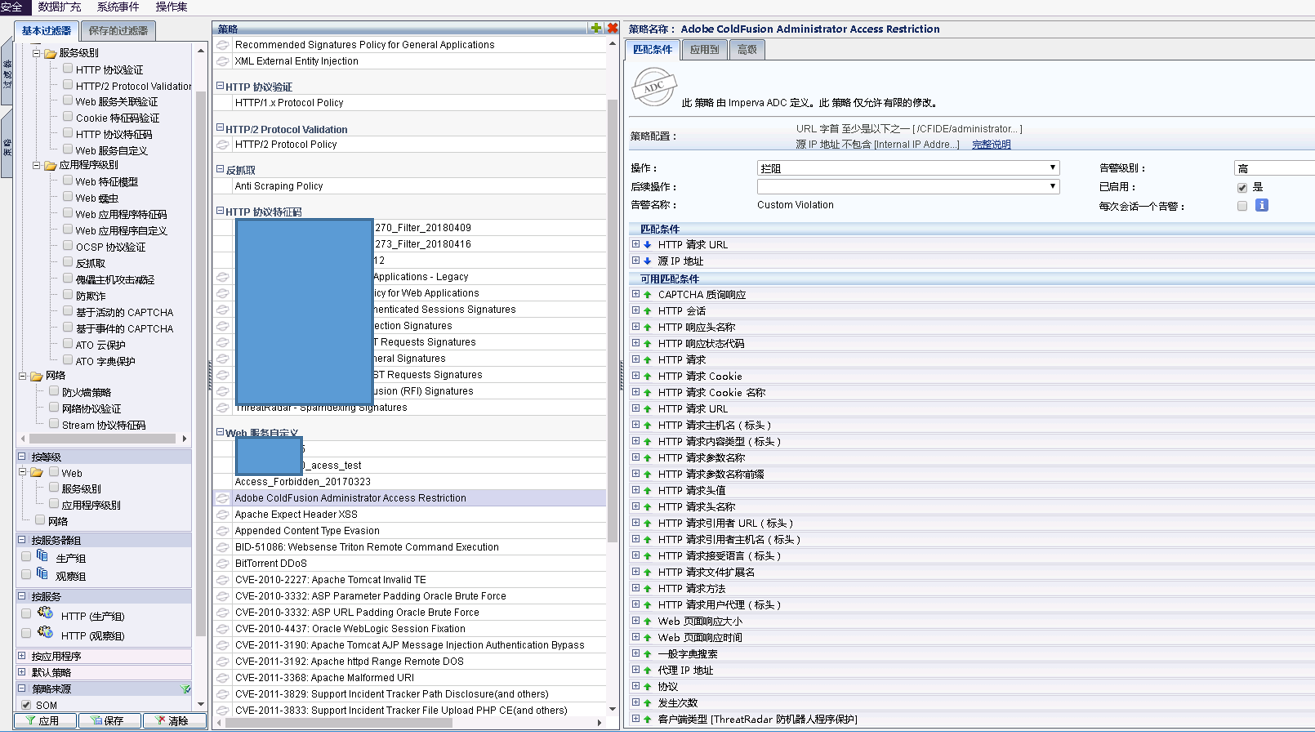1315x732 pixels.
Task: Click the green up arrow for 发生次数
Action: pyautogui.click(x=648, y=703)
